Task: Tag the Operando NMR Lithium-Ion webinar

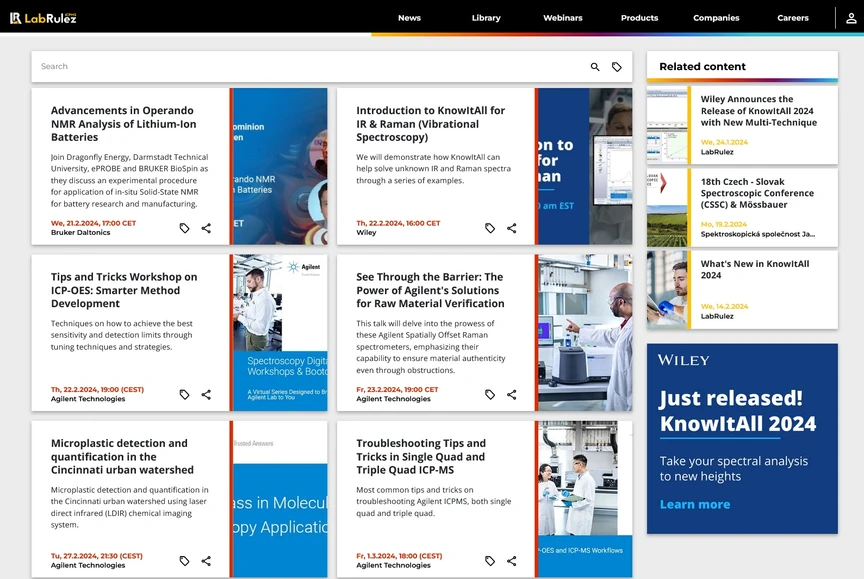Action: point(185,228)
